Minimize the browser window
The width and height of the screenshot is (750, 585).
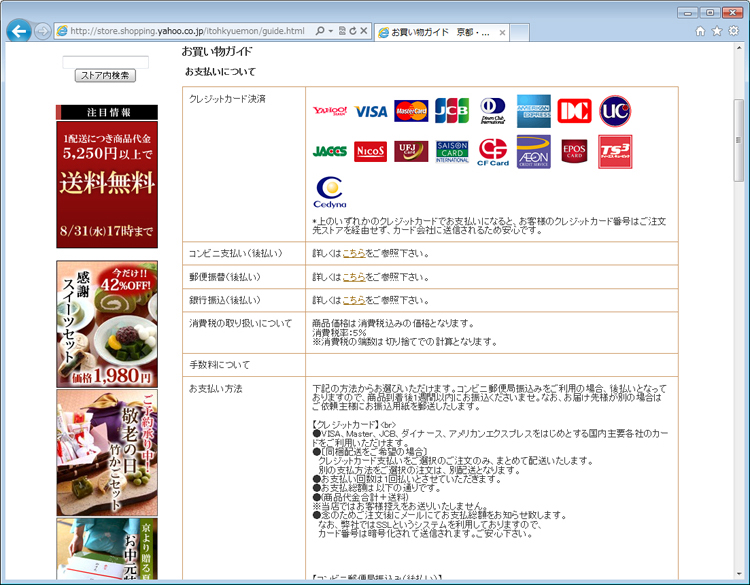pos(688,12)
